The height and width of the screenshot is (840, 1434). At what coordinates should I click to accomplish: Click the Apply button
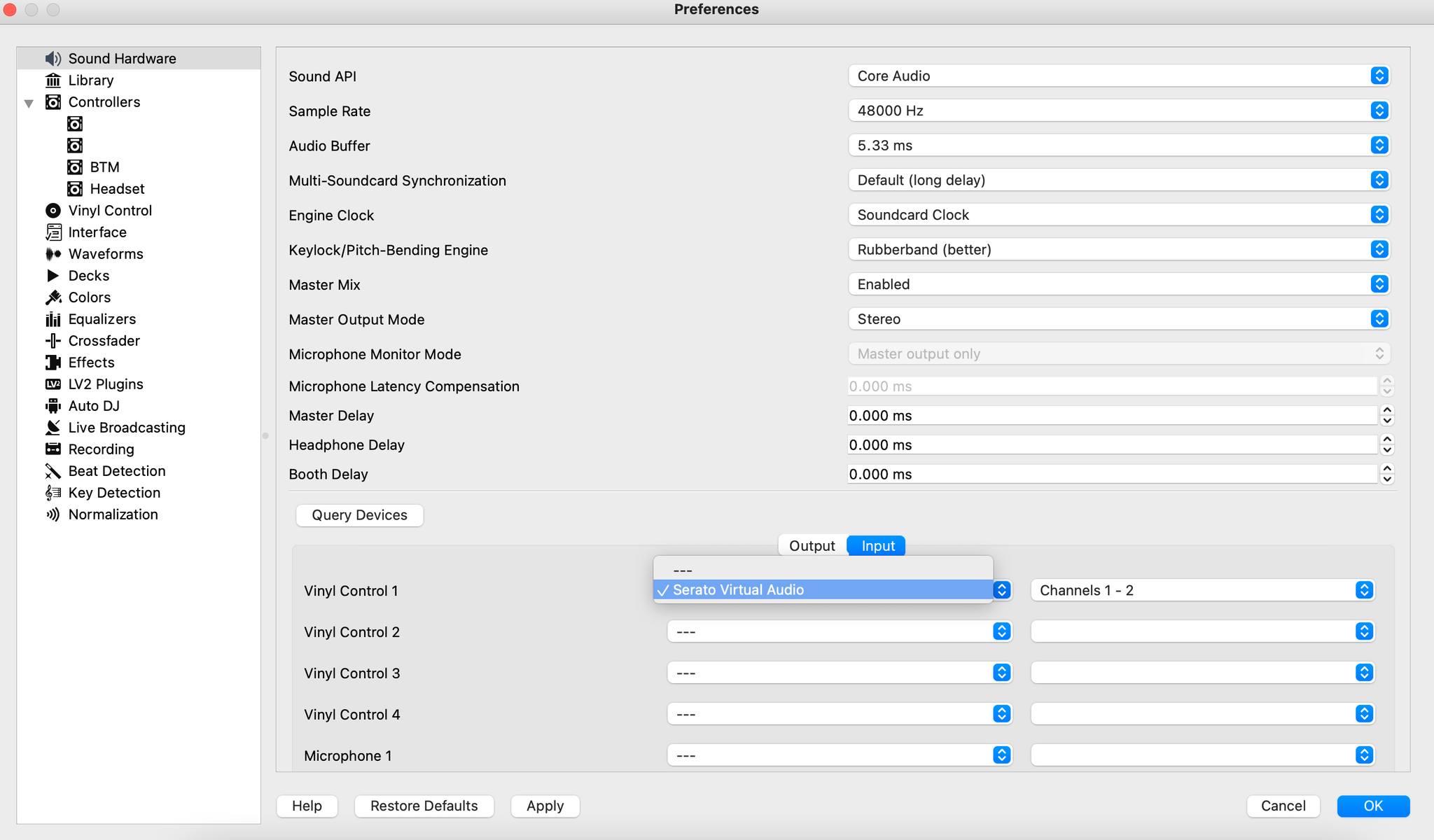[x=545, y=806]
